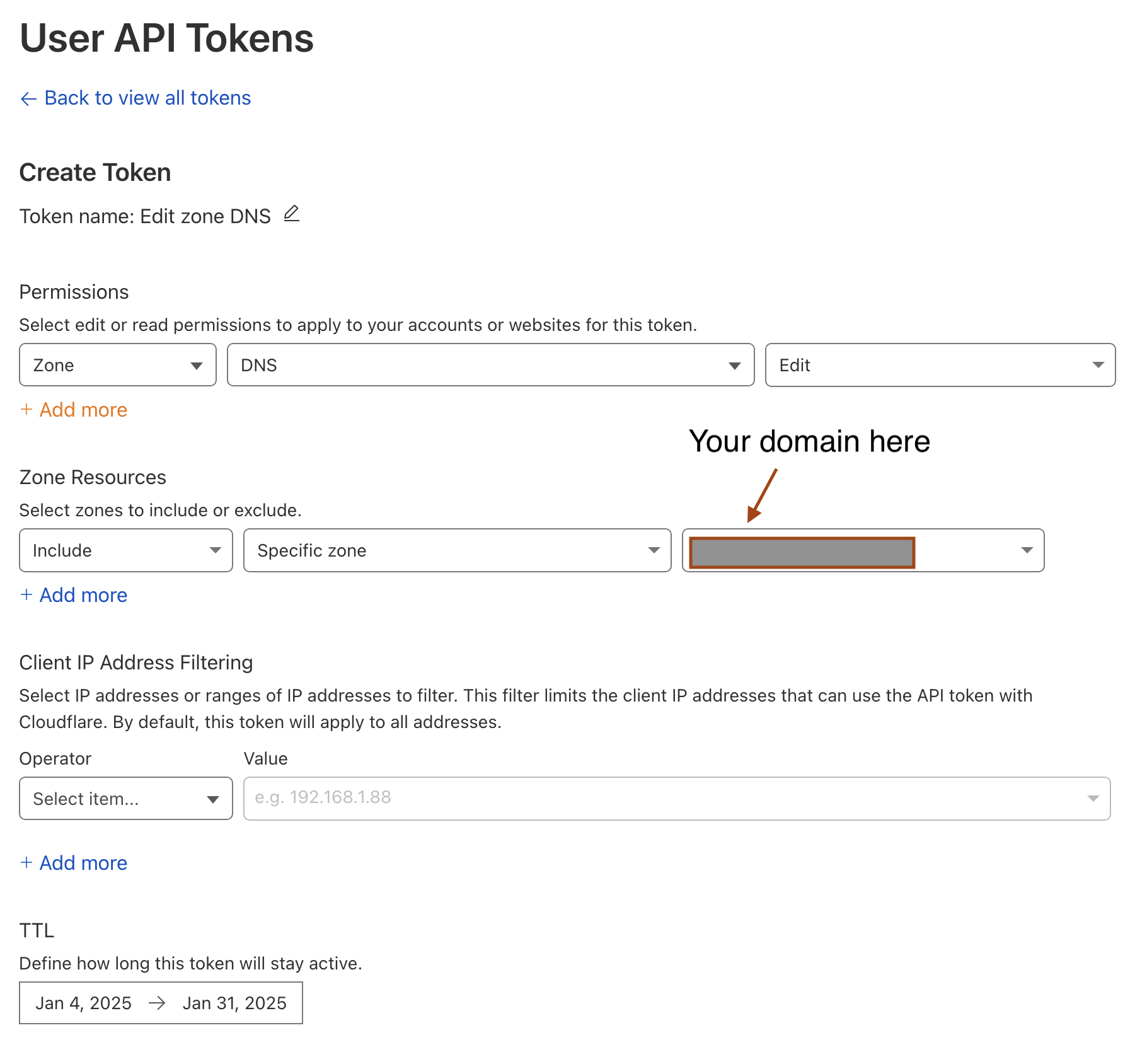Click the IP address Value input field
Viewport: 1147px width, 1064px height.
click(x=662, y=799)
